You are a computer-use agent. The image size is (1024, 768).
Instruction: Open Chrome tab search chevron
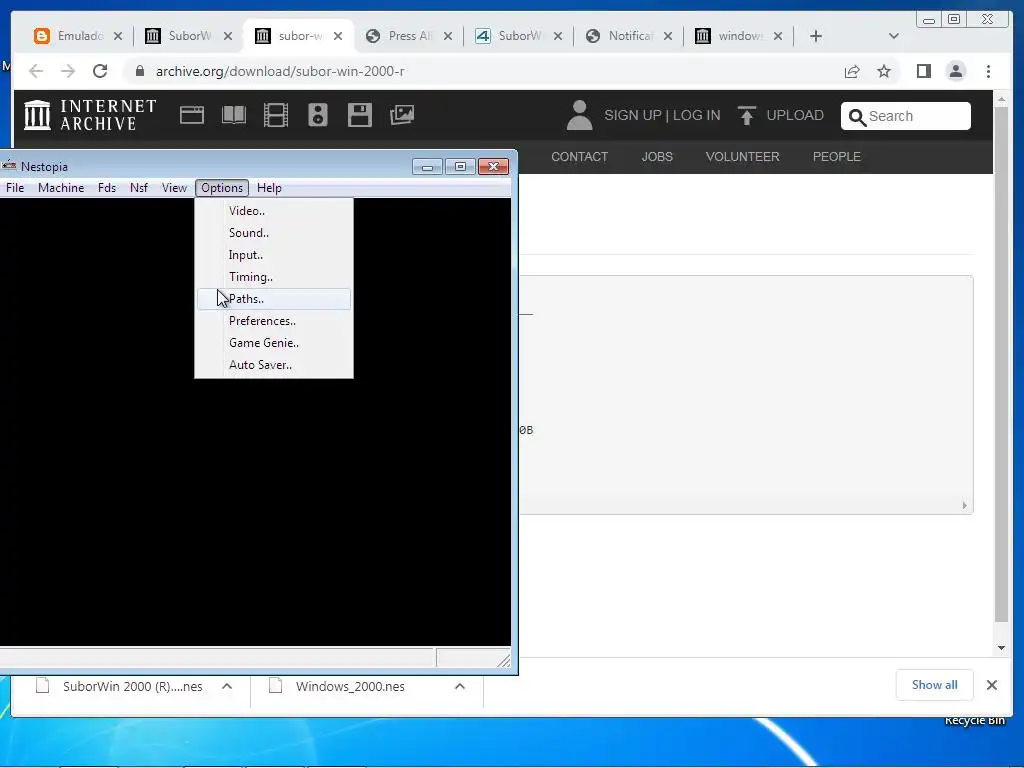pos(893,36)
